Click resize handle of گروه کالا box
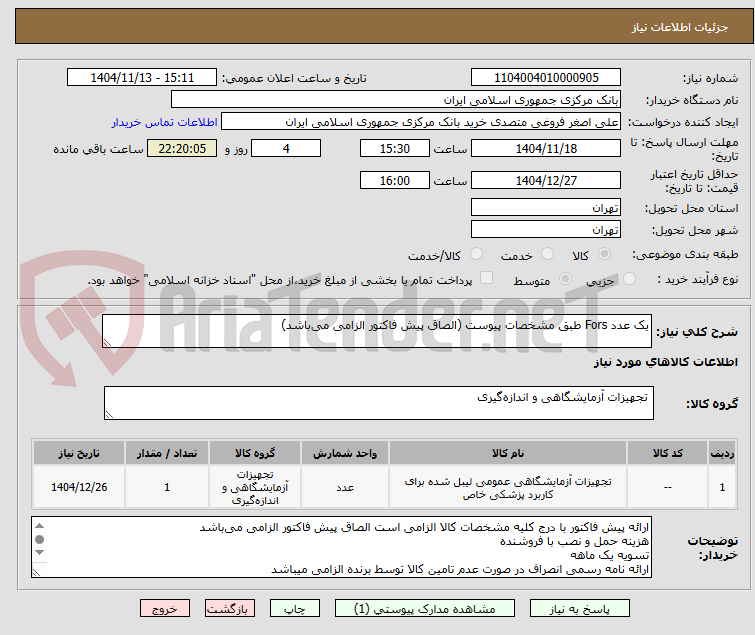Viewport: 755px width, 635px height. point(109,415)
